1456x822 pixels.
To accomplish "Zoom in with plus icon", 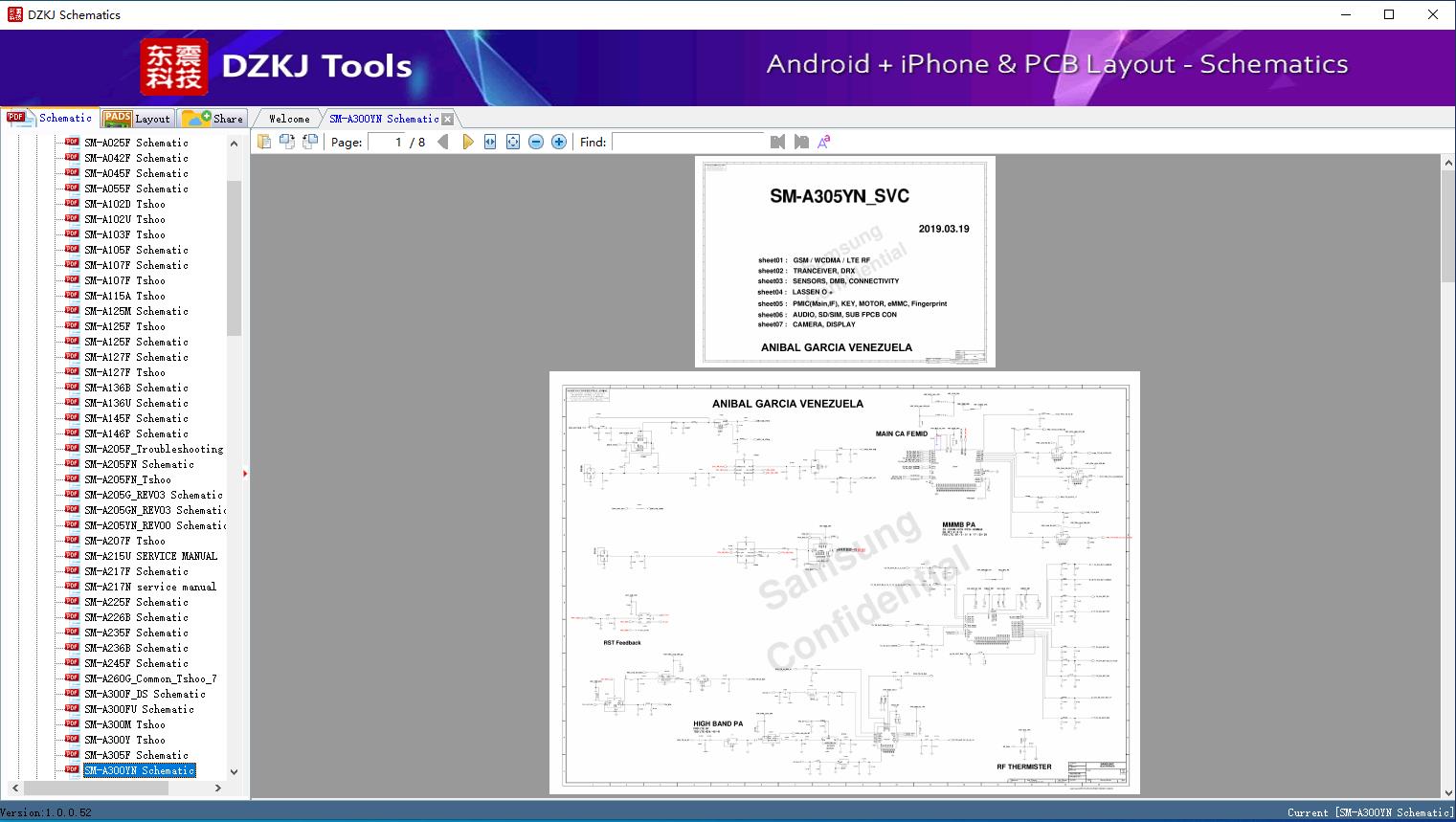I will click(559, 142).
